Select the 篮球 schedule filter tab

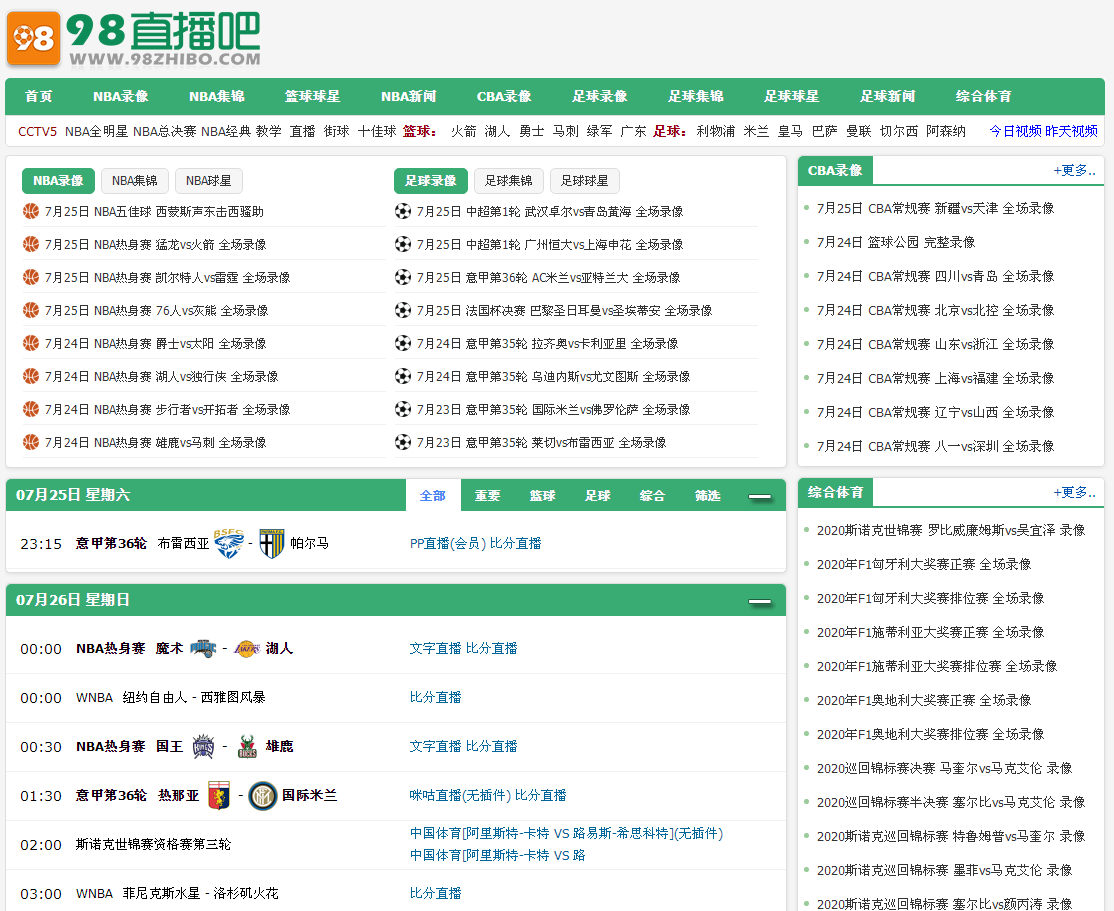542,495
